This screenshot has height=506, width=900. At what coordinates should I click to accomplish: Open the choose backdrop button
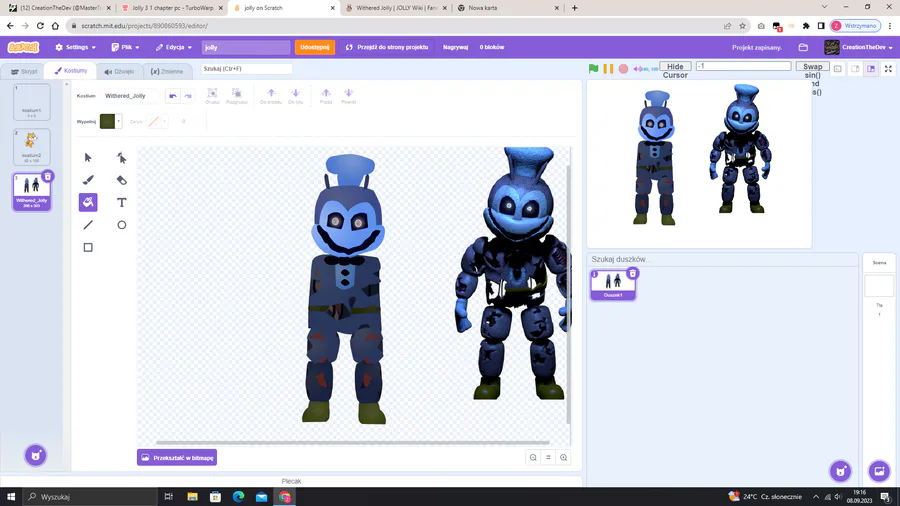[879, 472]
